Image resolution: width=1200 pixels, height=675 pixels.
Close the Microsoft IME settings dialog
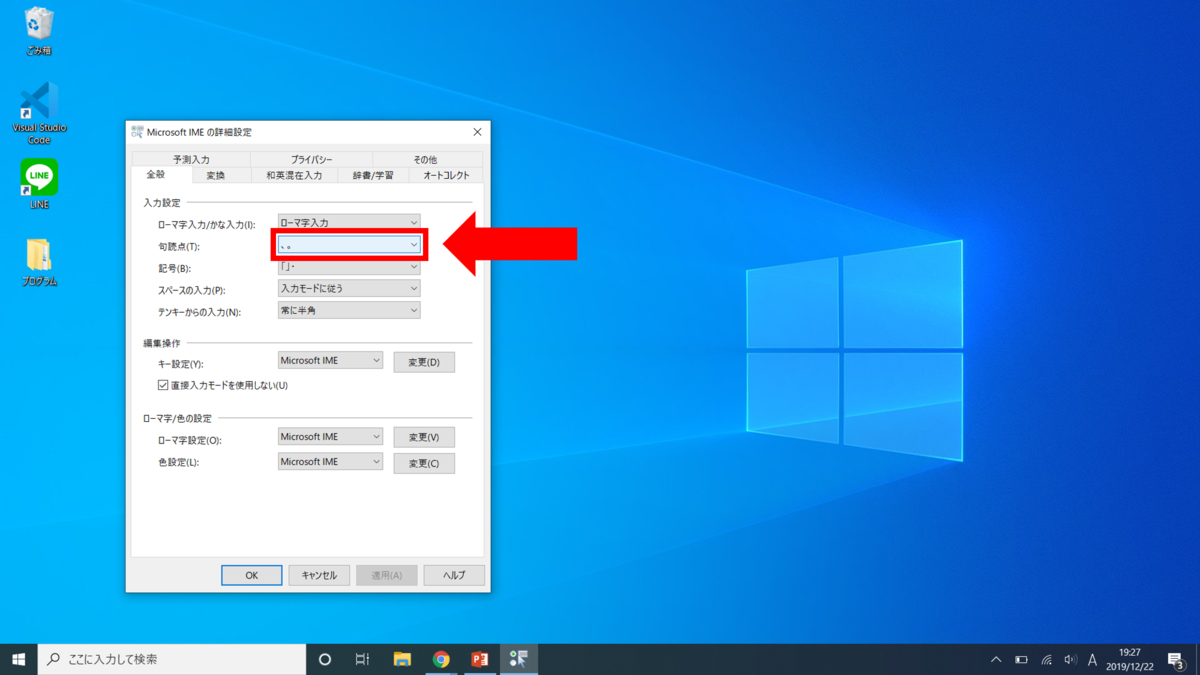(x=477, y=132)
